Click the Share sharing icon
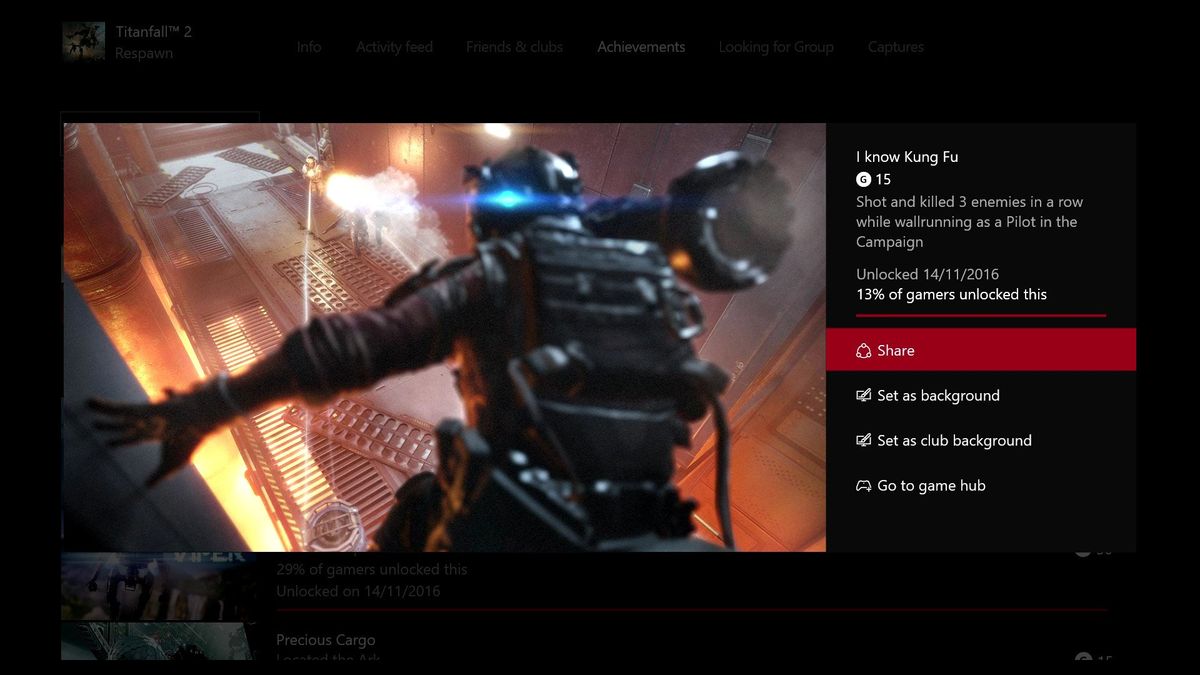This screenshot has width=1200, height=675. click(x=862, y=350)
